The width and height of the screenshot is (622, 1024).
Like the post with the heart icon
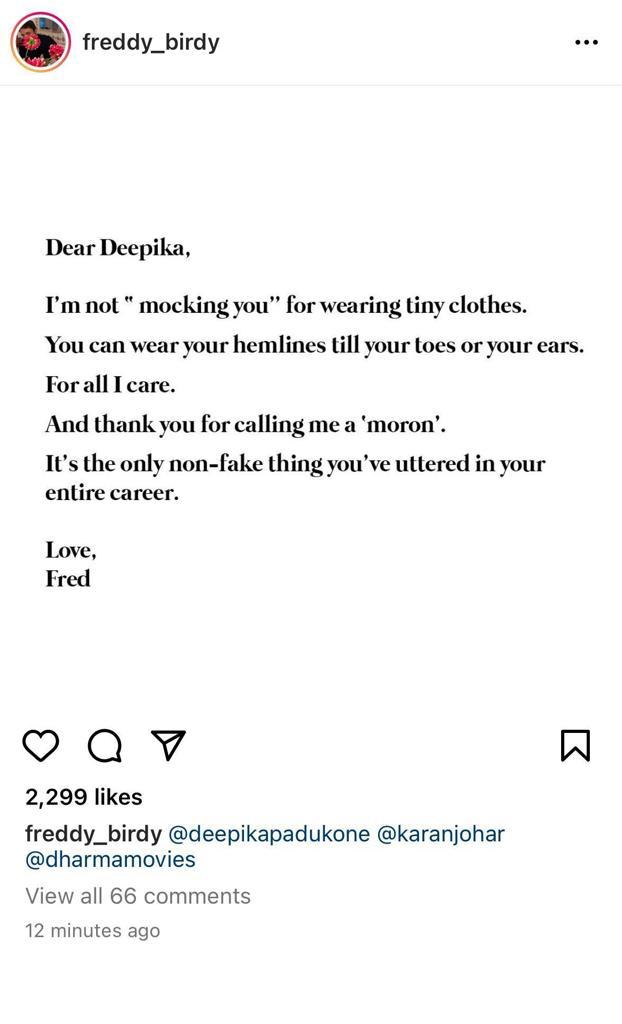coord(41,746)
